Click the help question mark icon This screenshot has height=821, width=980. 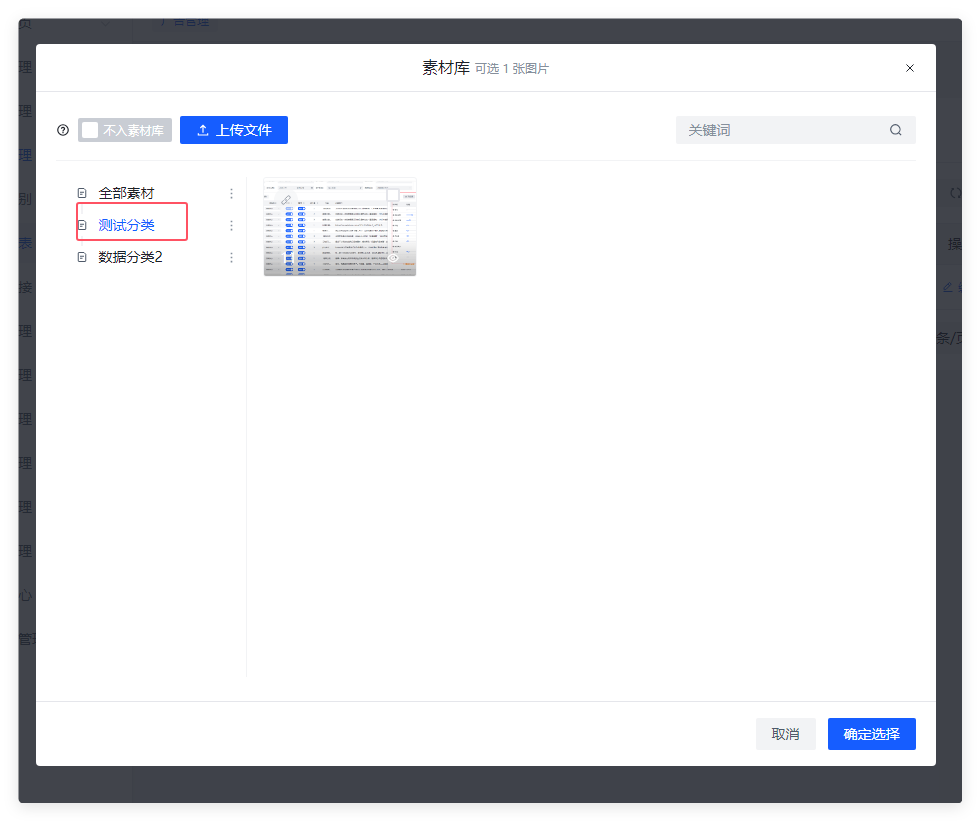pyautogui.click(x=63, y=130)
